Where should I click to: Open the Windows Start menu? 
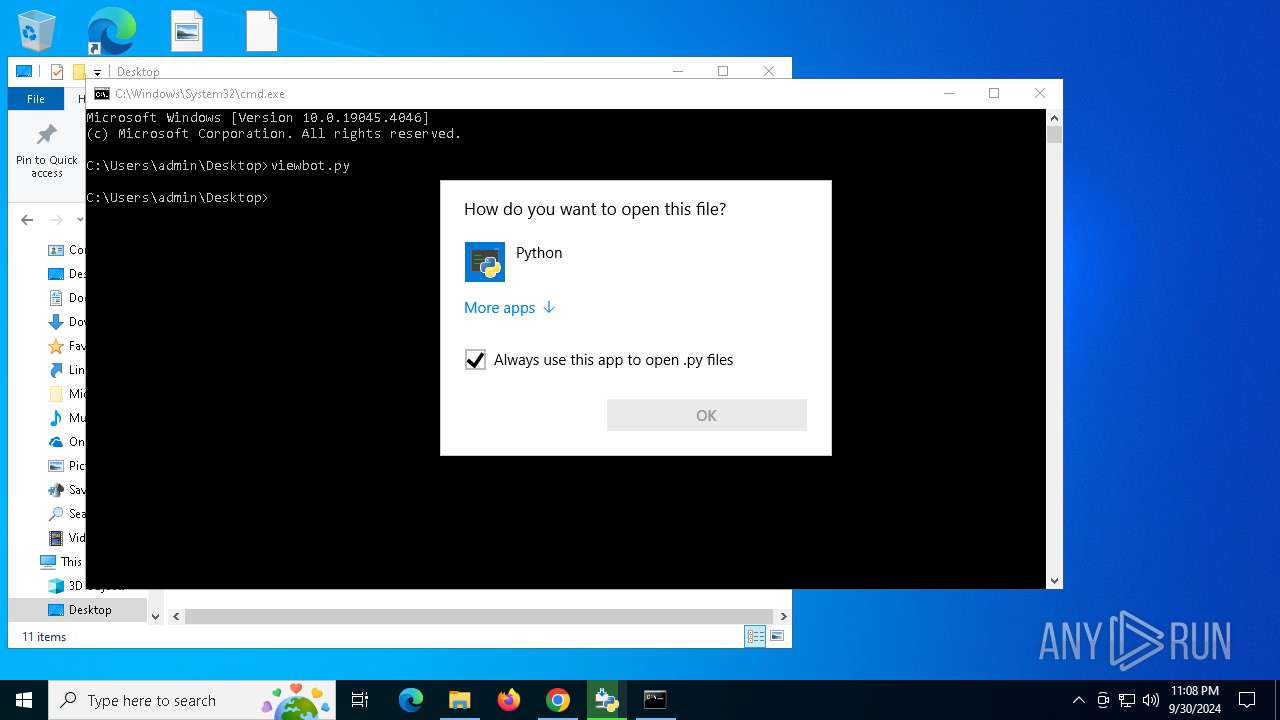[x=24, y=700]
